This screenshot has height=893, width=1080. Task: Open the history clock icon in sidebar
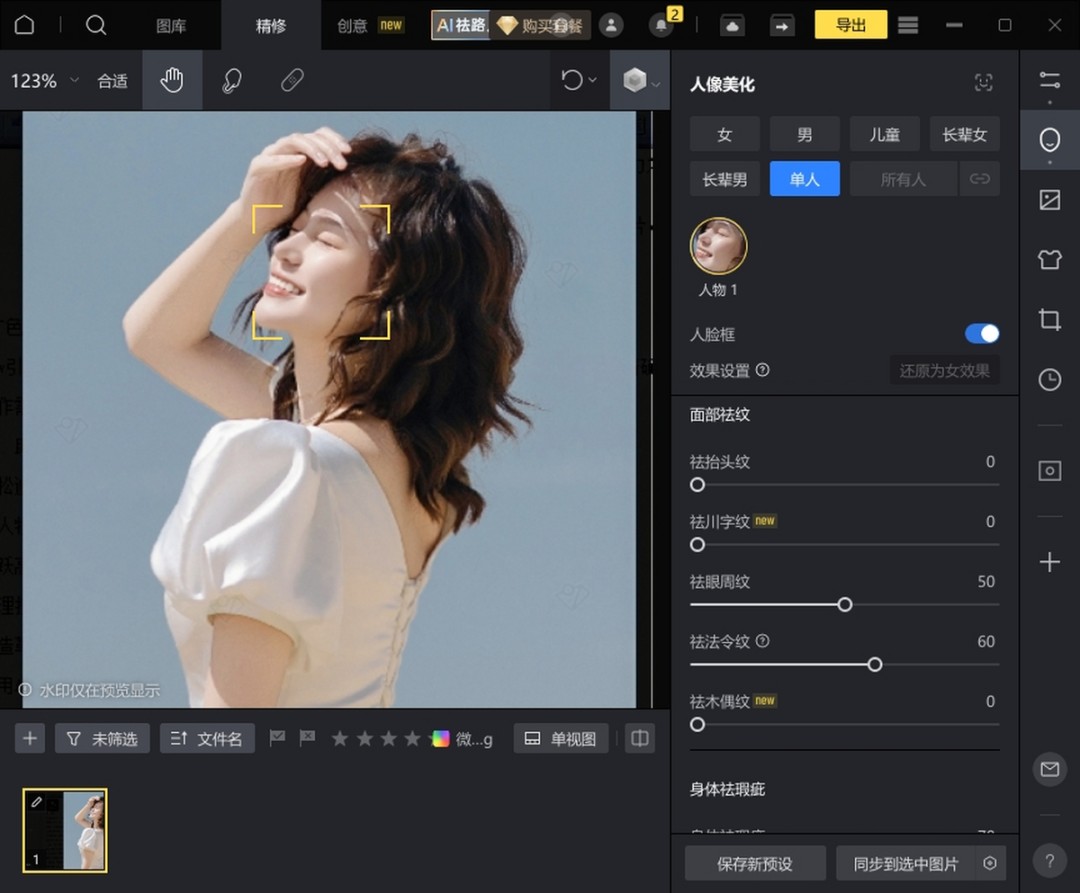1049,380
